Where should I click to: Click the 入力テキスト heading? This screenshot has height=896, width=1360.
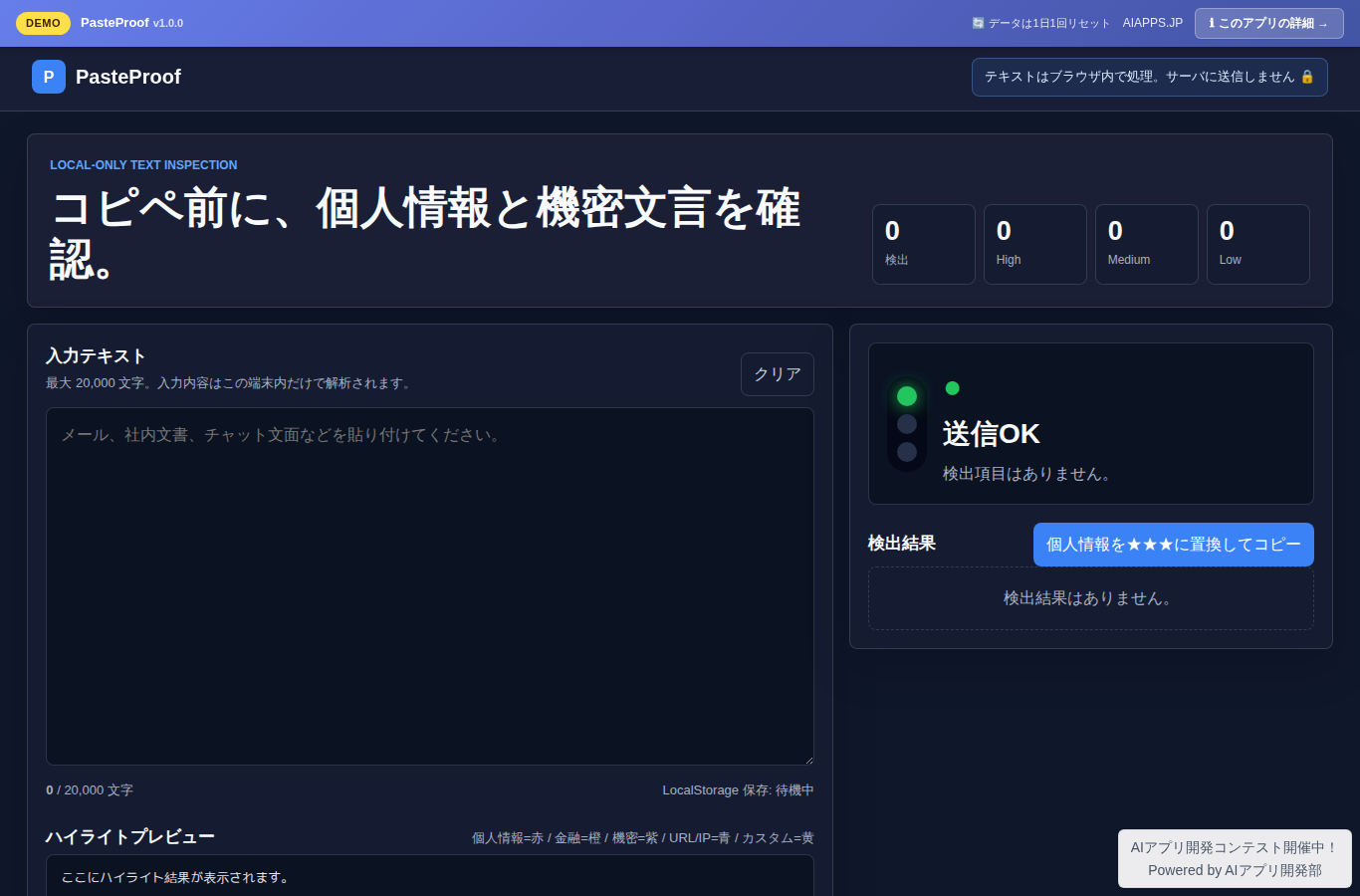click(x=96, y=356)
